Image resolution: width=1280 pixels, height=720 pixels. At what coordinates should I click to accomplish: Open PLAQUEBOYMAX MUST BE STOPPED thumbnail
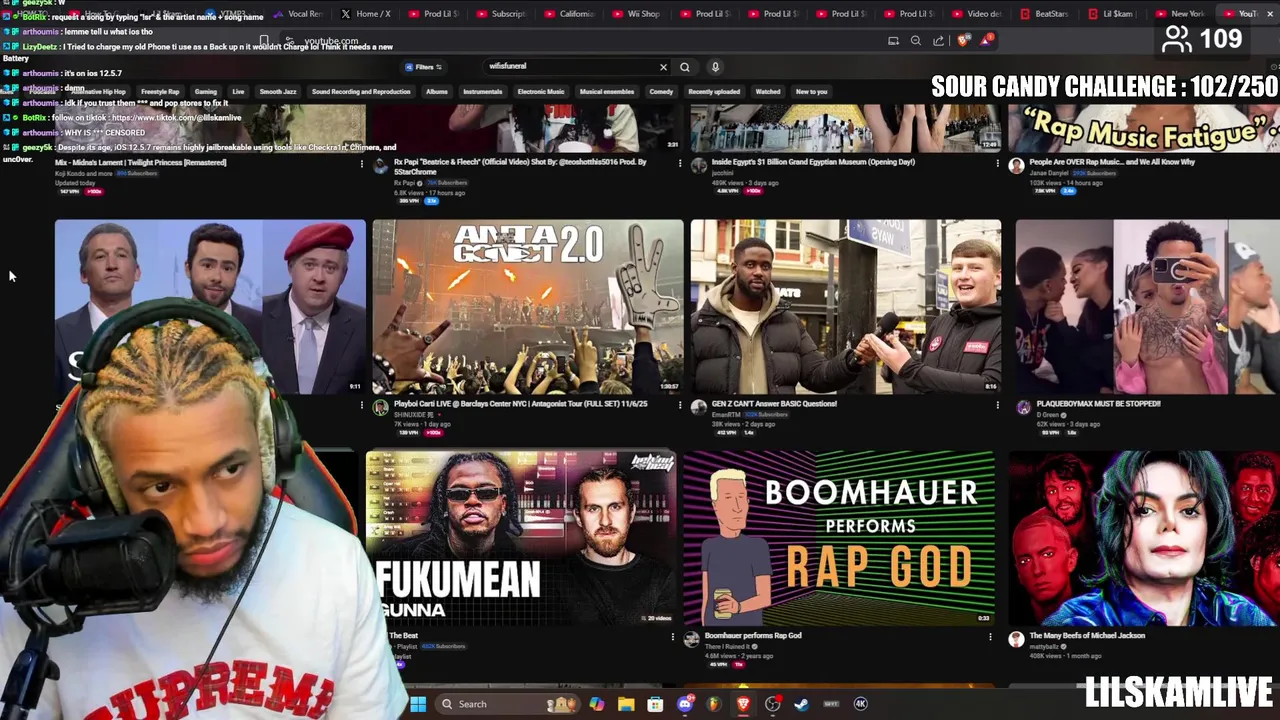tap(1147, 307)
